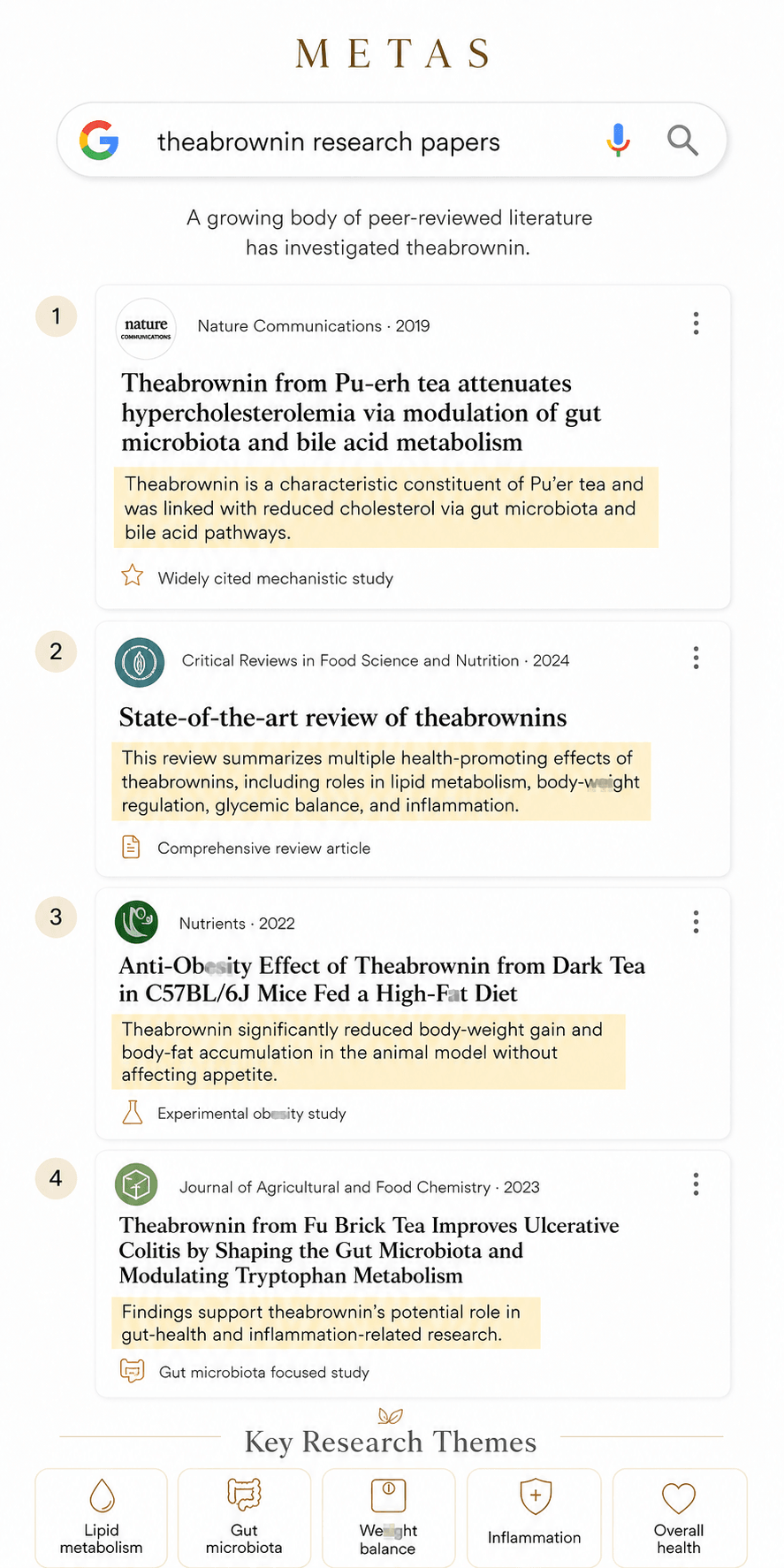The image size is (784, 1568).
Task: Select the Inflammation theme card
Action: (x=534, y=1518)
